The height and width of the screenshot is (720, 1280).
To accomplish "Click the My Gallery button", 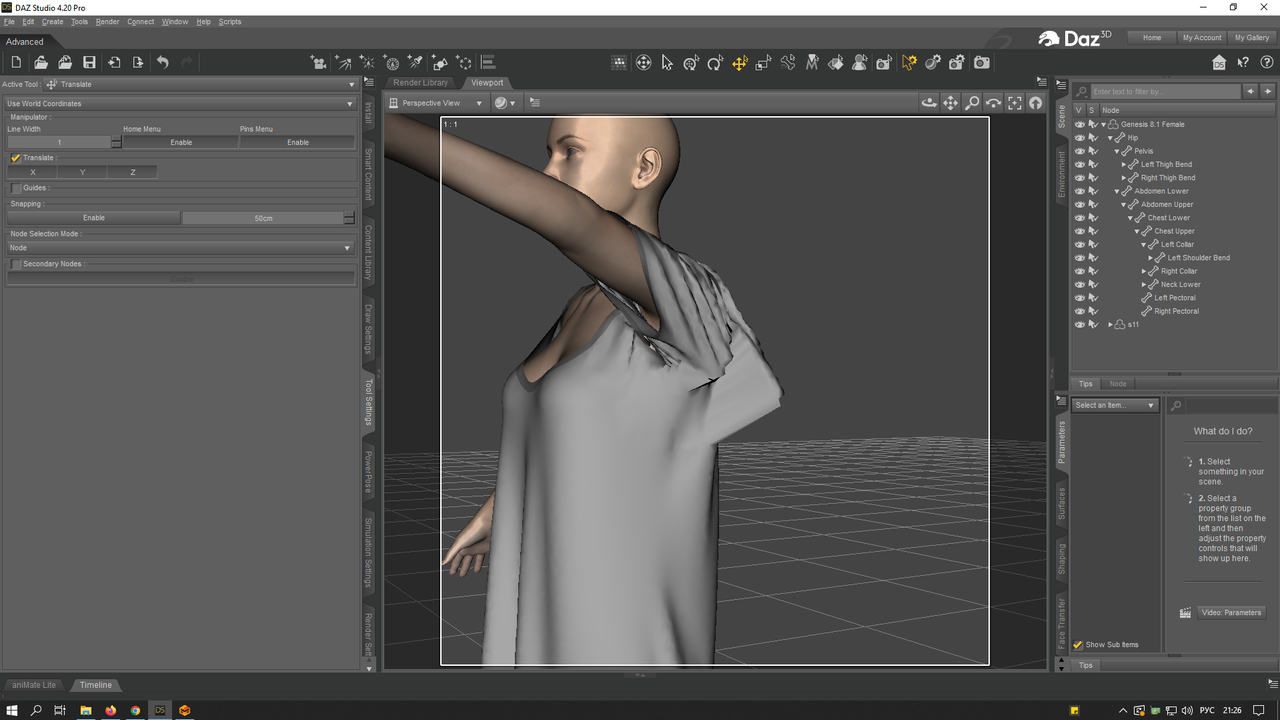I will pyautogui.click(x=1252, y=37).
